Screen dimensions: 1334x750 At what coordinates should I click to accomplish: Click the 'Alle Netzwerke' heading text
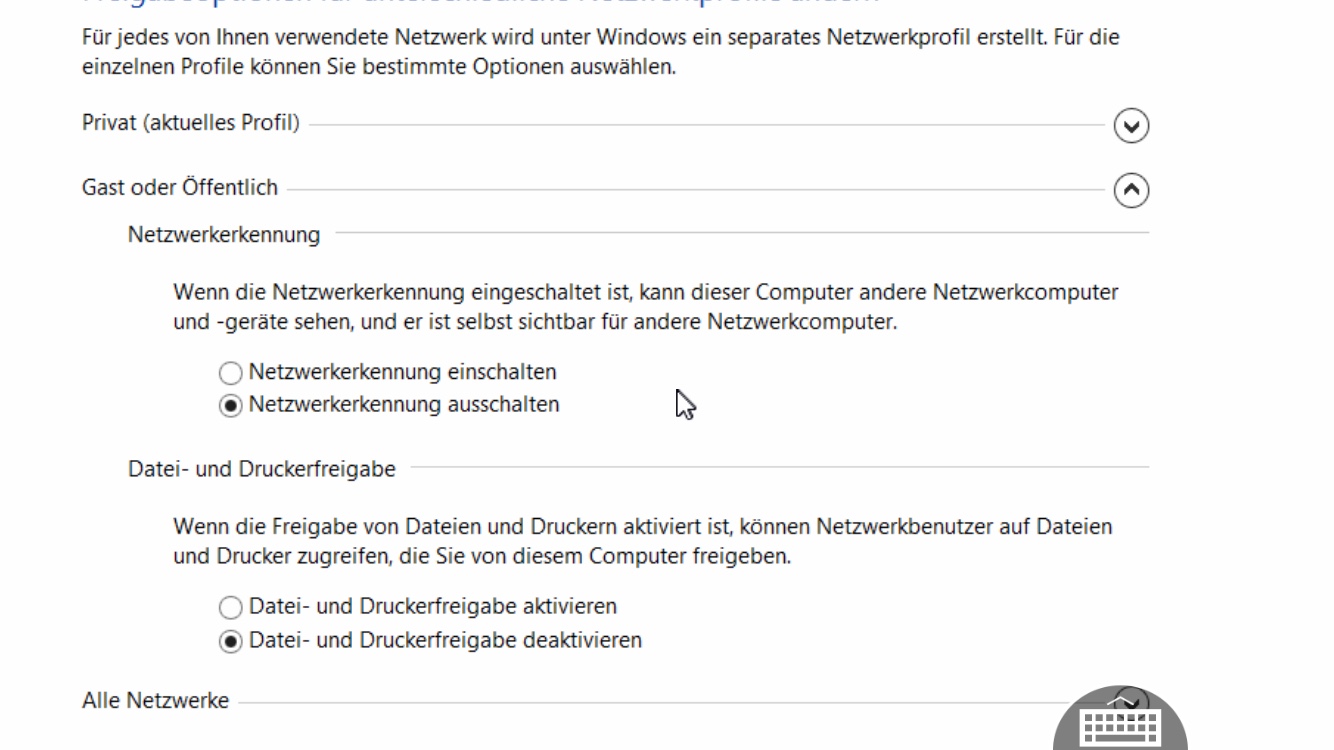[x=155, y=701]
